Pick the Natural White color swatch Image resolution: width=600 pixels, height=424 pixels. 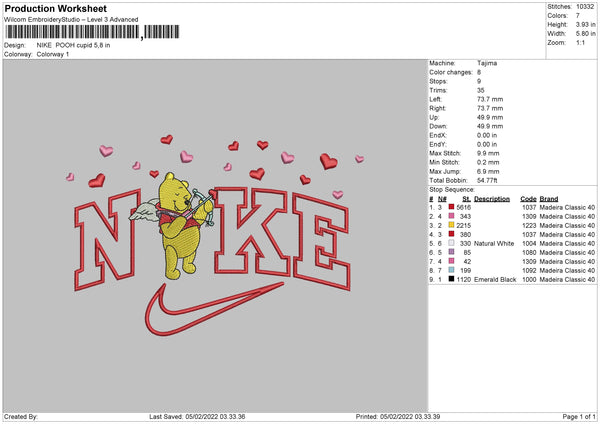coord(452,243)
